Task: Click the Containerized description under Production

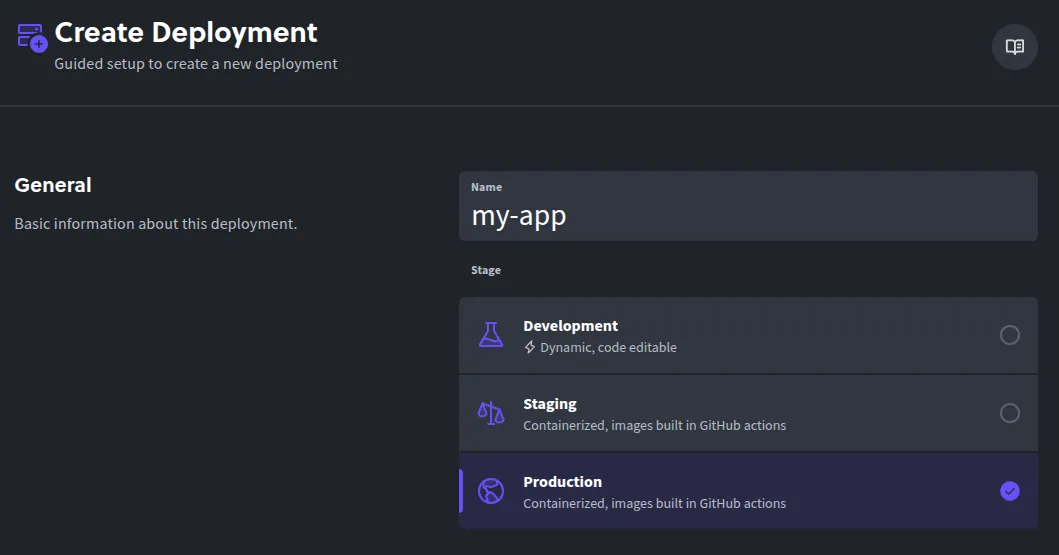Action: pyautogui.click(x=654, y=504)
